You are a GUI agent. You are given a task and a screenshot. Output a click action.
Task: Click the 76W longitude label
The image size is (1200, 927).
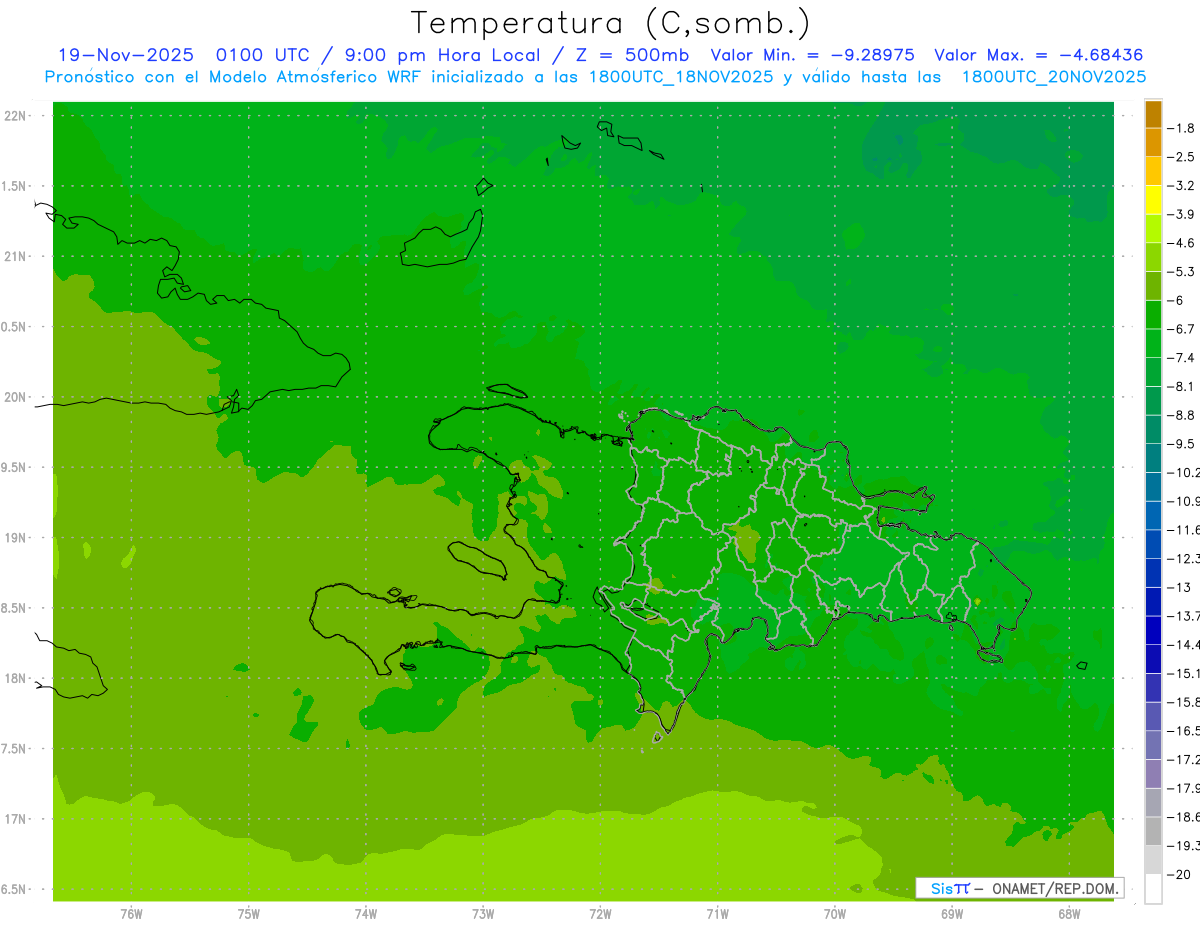pos(131,914)
